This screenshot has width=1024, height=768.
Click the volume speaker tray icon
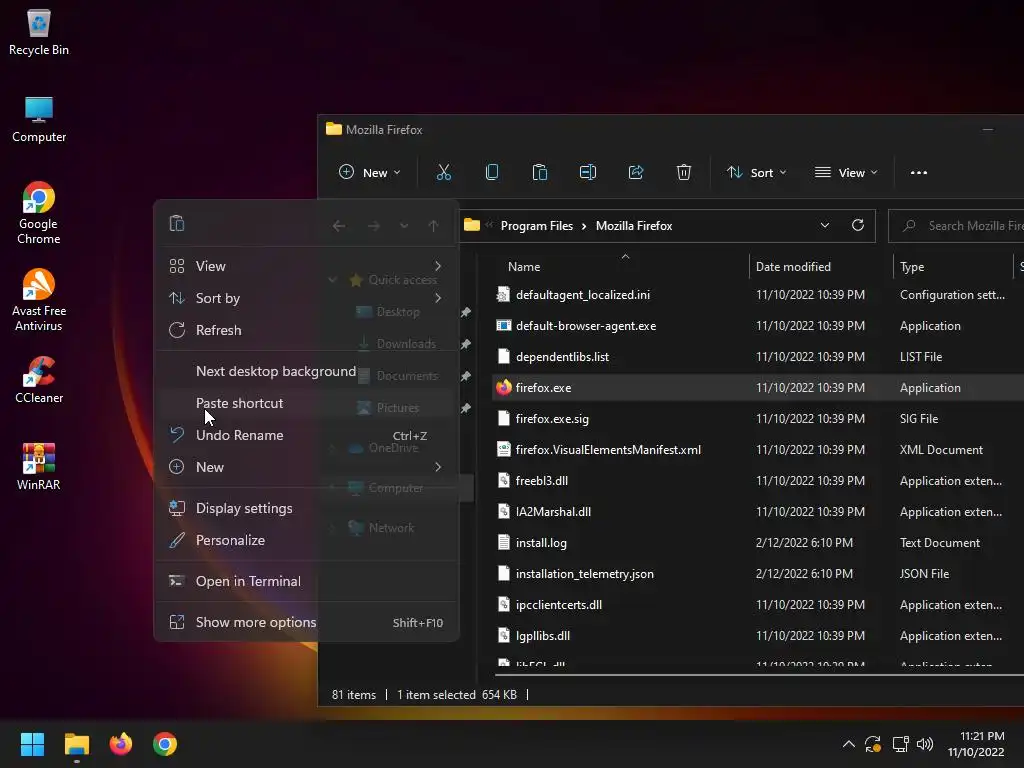[x=925, y=744]
